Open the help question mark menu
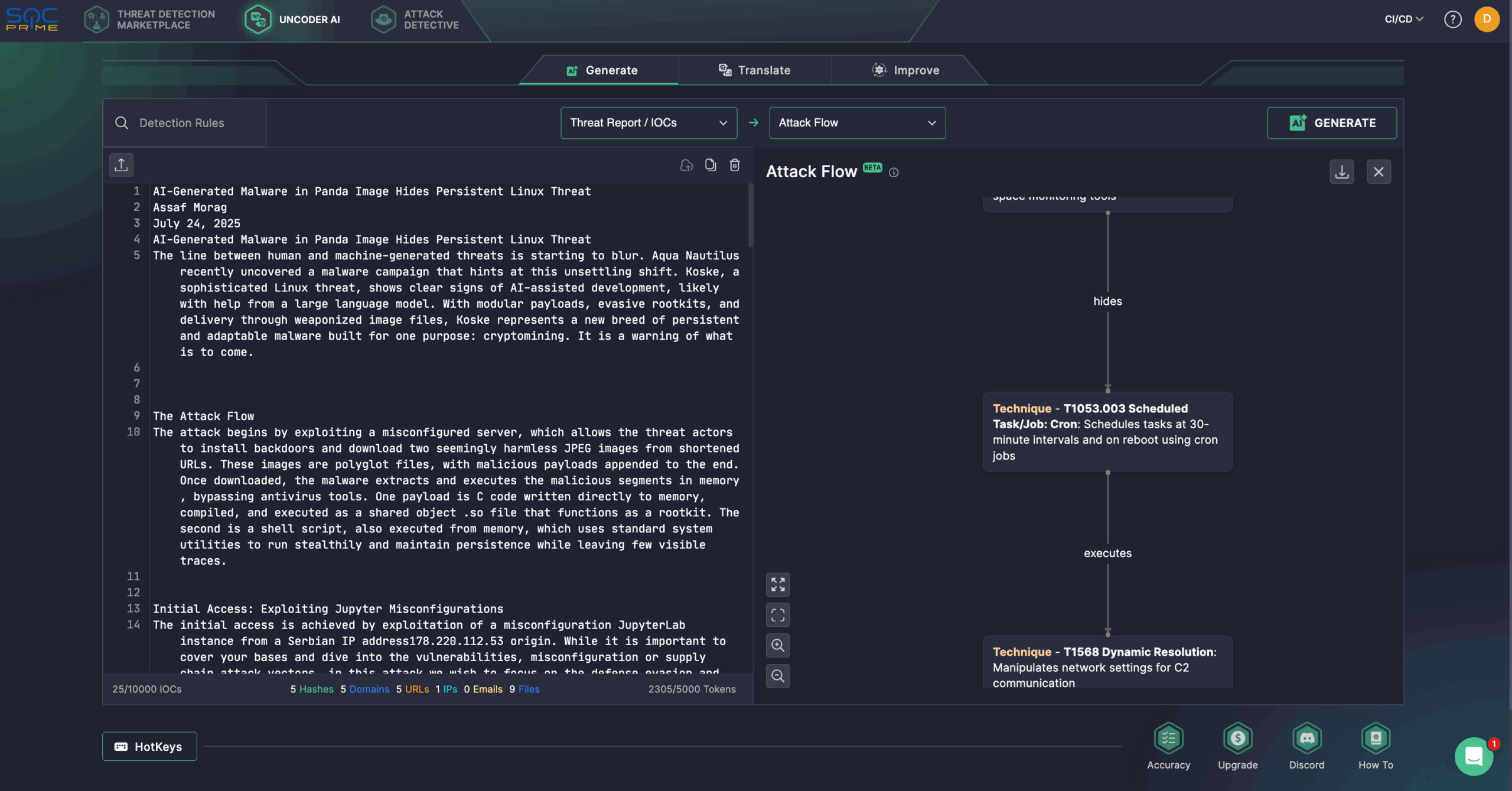Image resolution: width=1512 pixels, height=791 pixels. pos(1454,19)
